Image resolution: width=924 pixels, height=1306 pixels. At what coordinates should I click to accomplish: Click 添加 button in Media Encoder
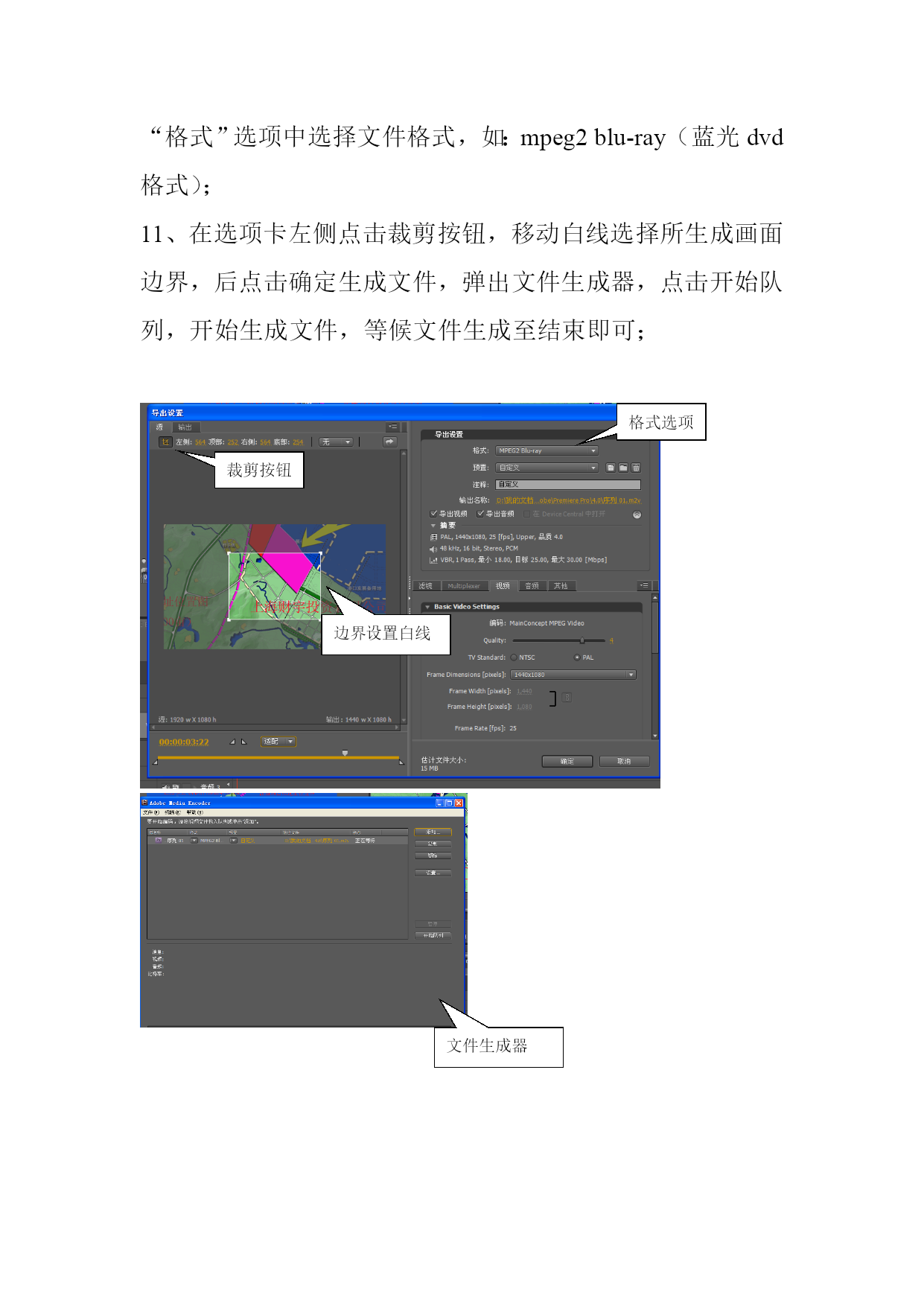tap(433, 832)
